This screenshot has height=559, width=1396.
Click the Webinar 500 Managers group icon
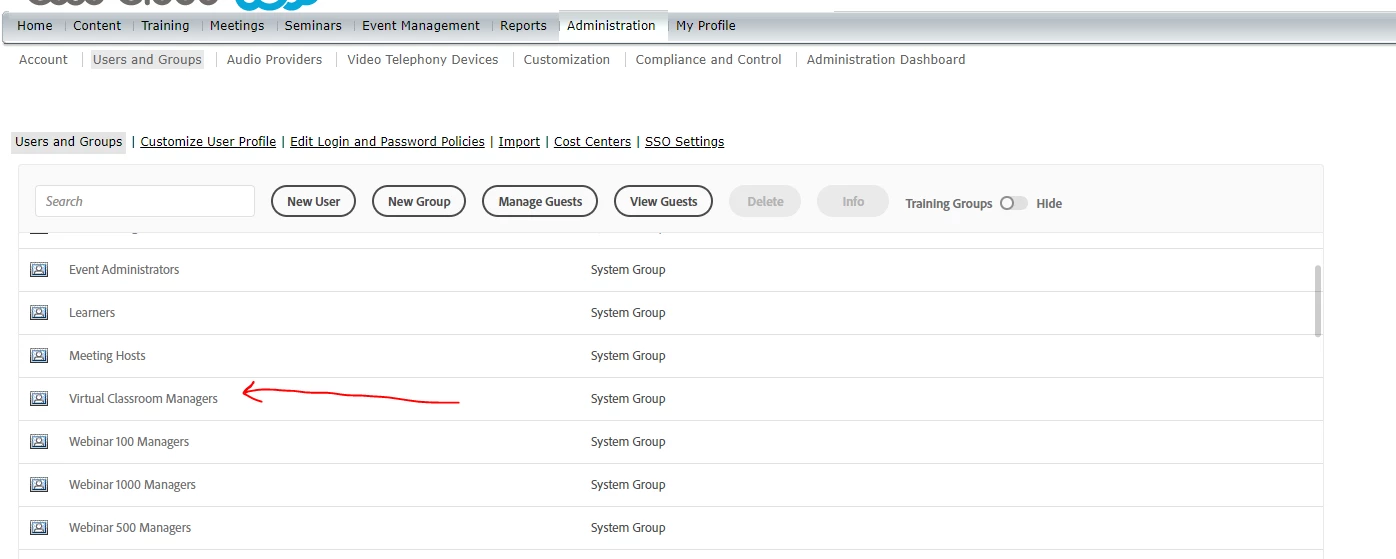pos(39,528)
